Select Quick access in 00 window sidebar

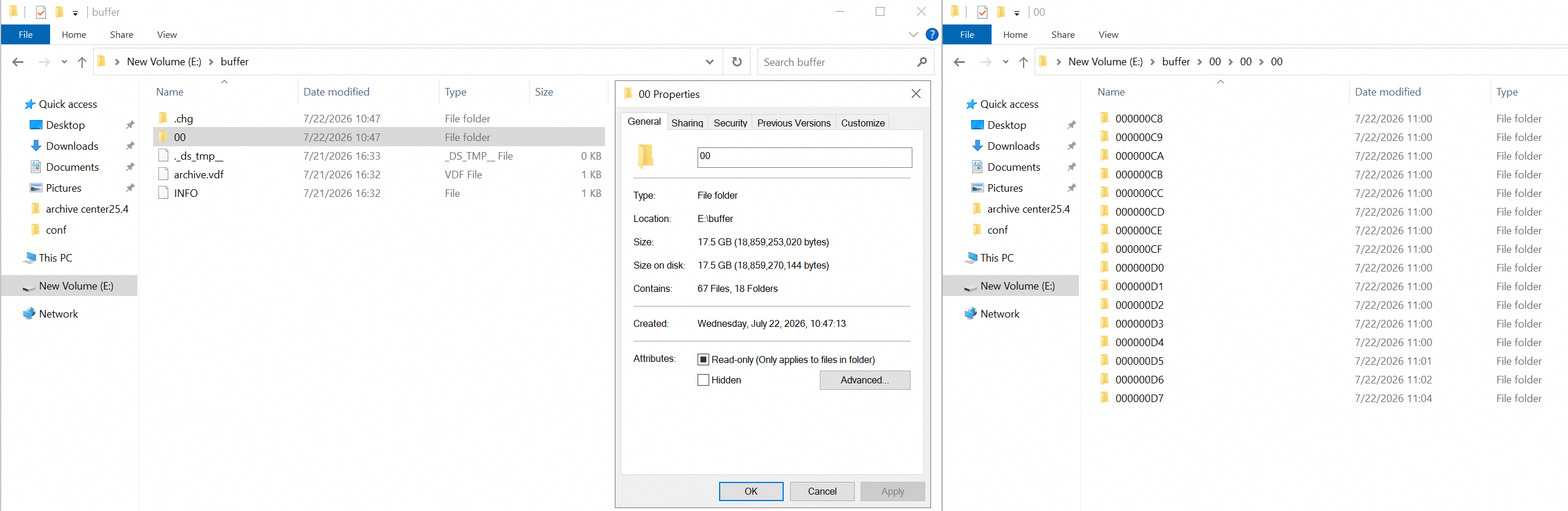point(1009,104)
